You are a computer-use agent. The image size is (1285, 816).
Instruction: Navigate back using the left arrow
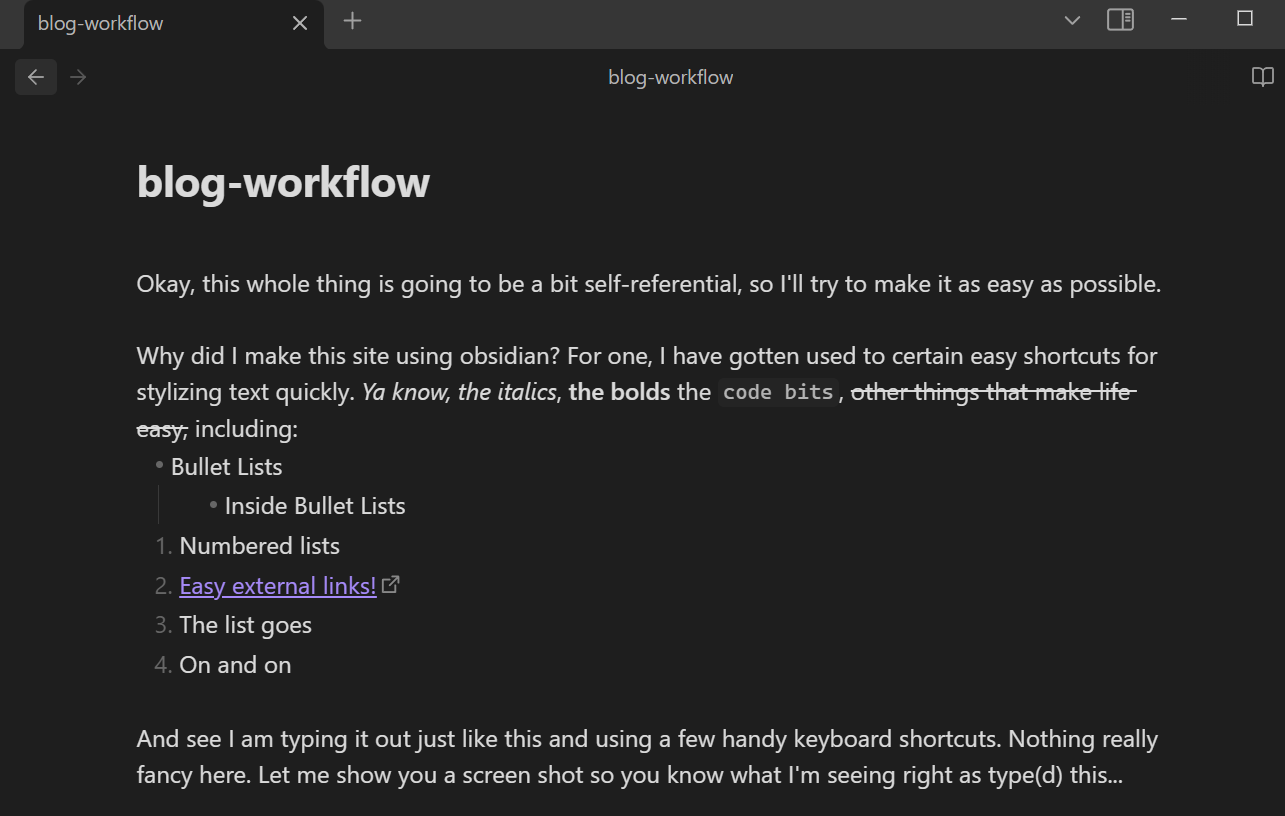[x=36, y=77]
